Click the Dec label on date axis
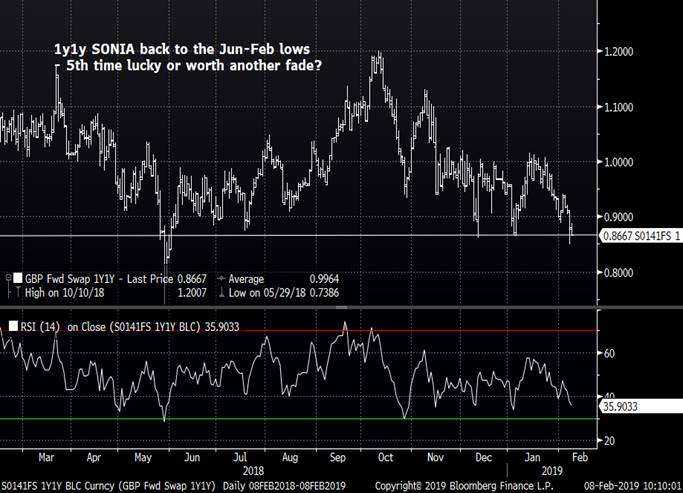 pyautogui.click(x=484, y=457)
